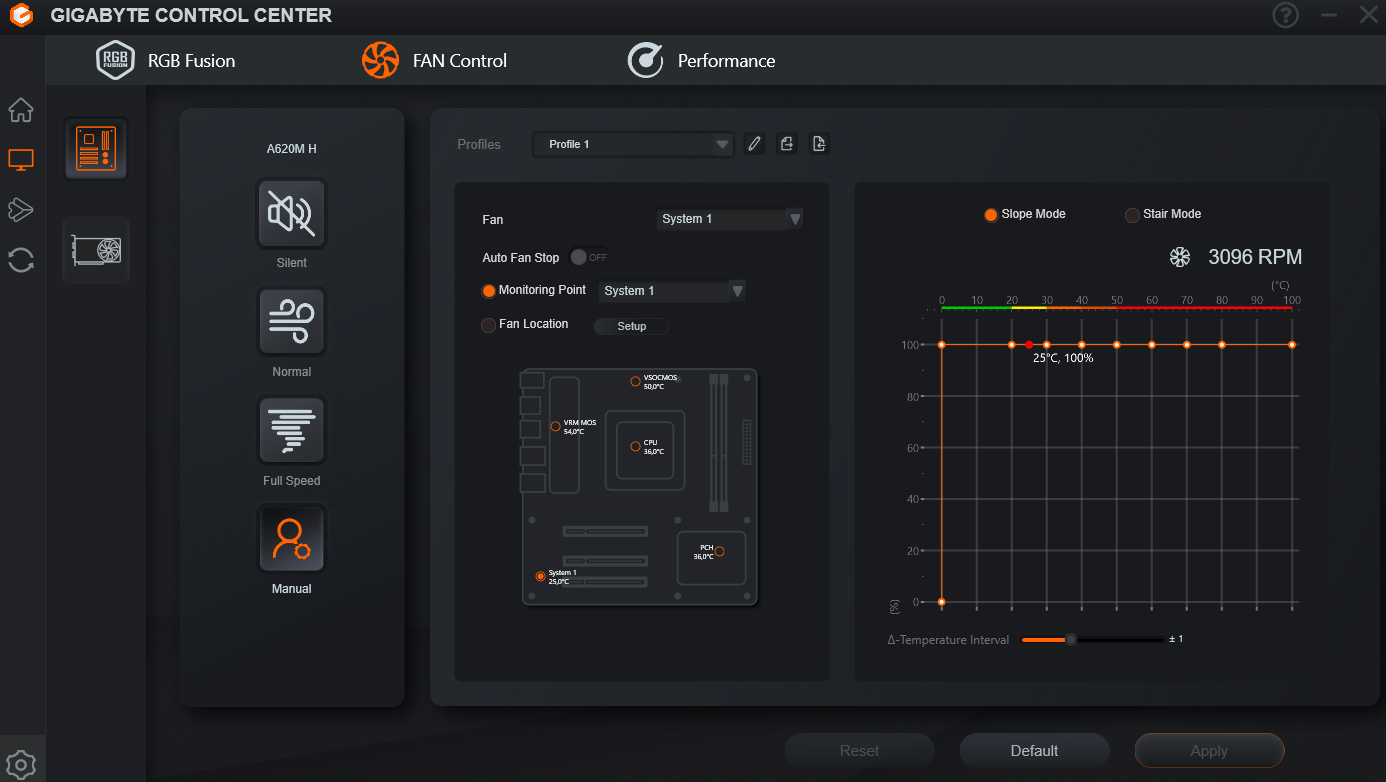The image size is (1386, 782).
Task: Activate the Normal fan preset icon
Action: [x=292, y=322]
